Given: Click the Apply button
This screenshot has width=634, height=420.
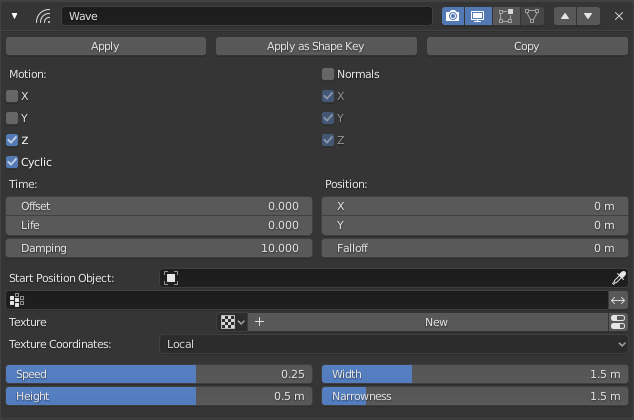Looking at the screenshot, I should point(106,46).
